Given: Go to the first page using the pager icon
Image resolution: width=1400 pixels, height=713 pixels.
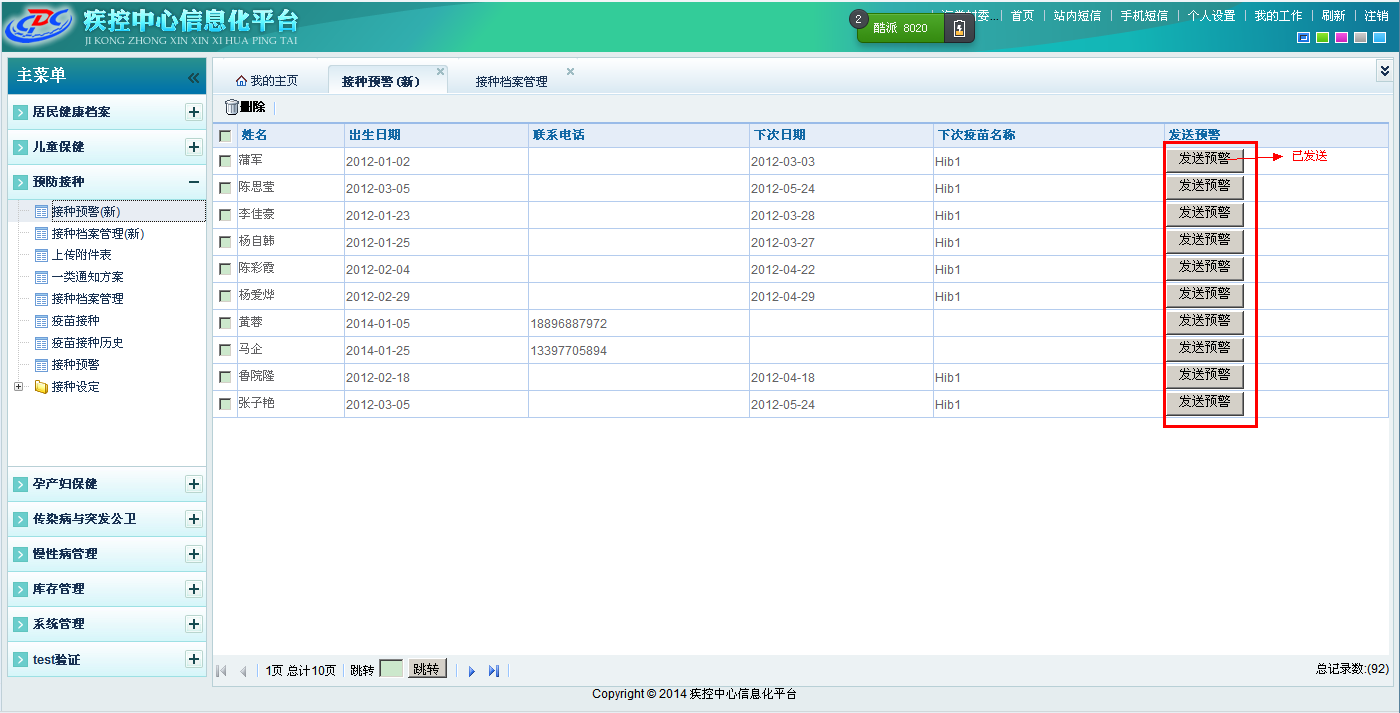Looking at the screenshot, I should coord(221,671).
